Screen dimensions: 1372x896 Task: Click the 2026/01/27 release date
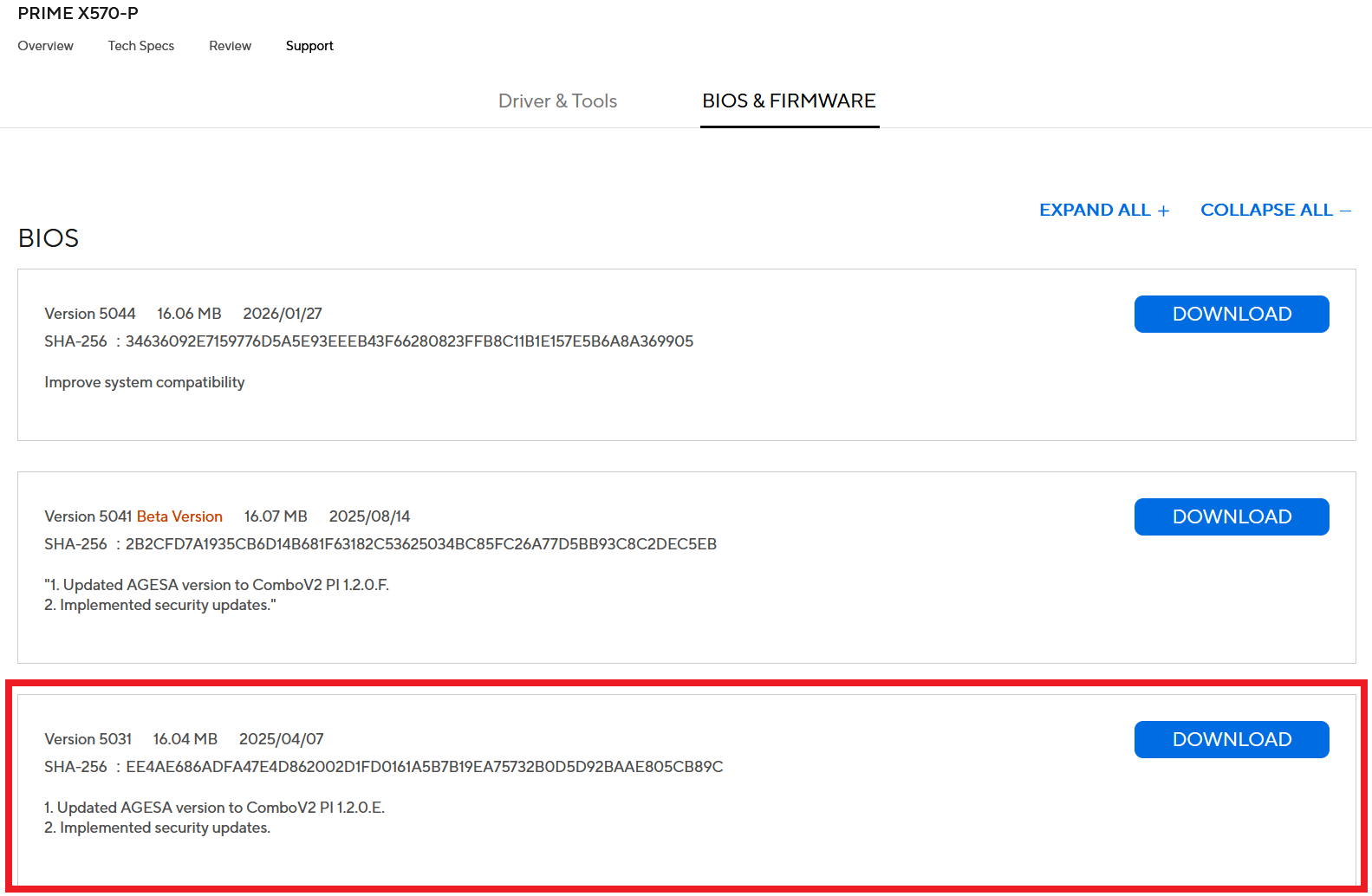tap(283, 314)
